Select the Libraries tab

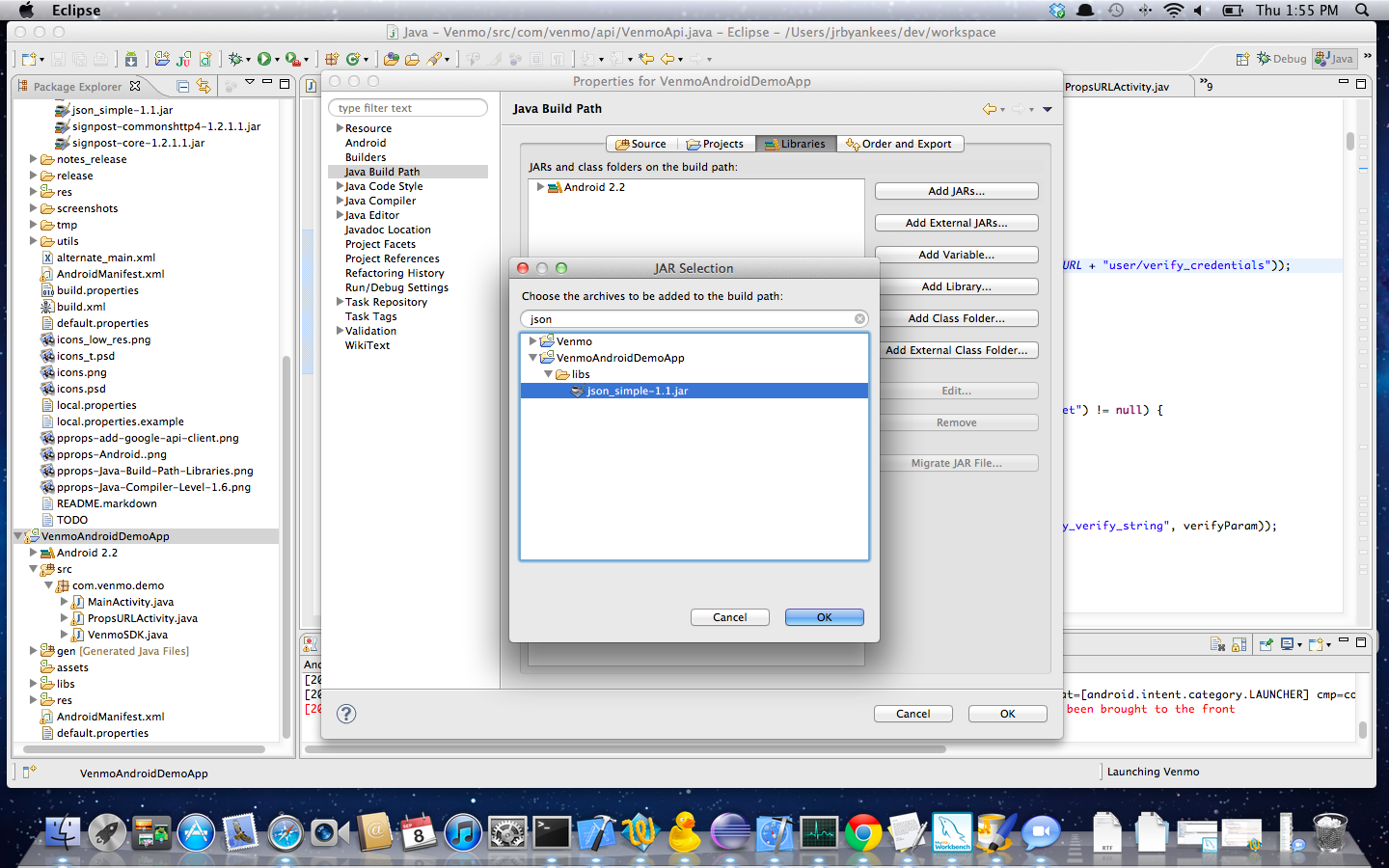(x=796, y=144)
